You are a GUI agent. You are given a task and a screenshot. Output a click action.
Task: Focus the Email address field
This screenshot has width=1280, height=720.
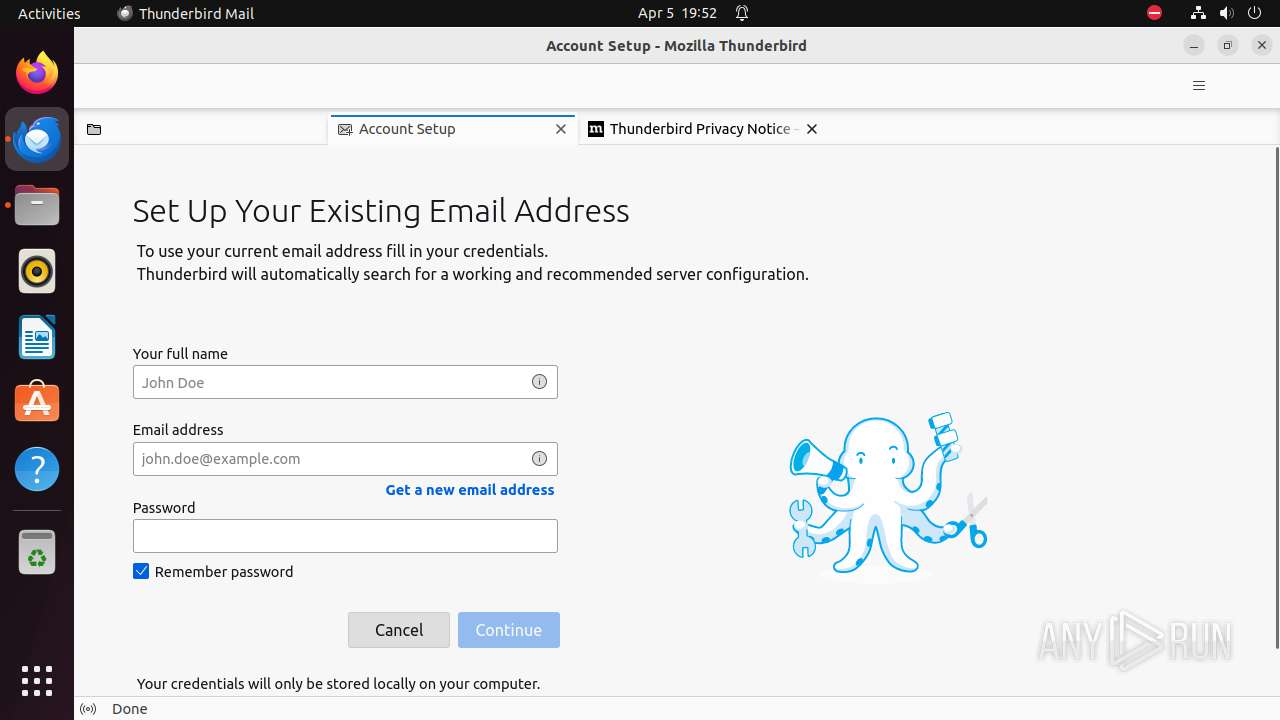(x=345, y=459)
